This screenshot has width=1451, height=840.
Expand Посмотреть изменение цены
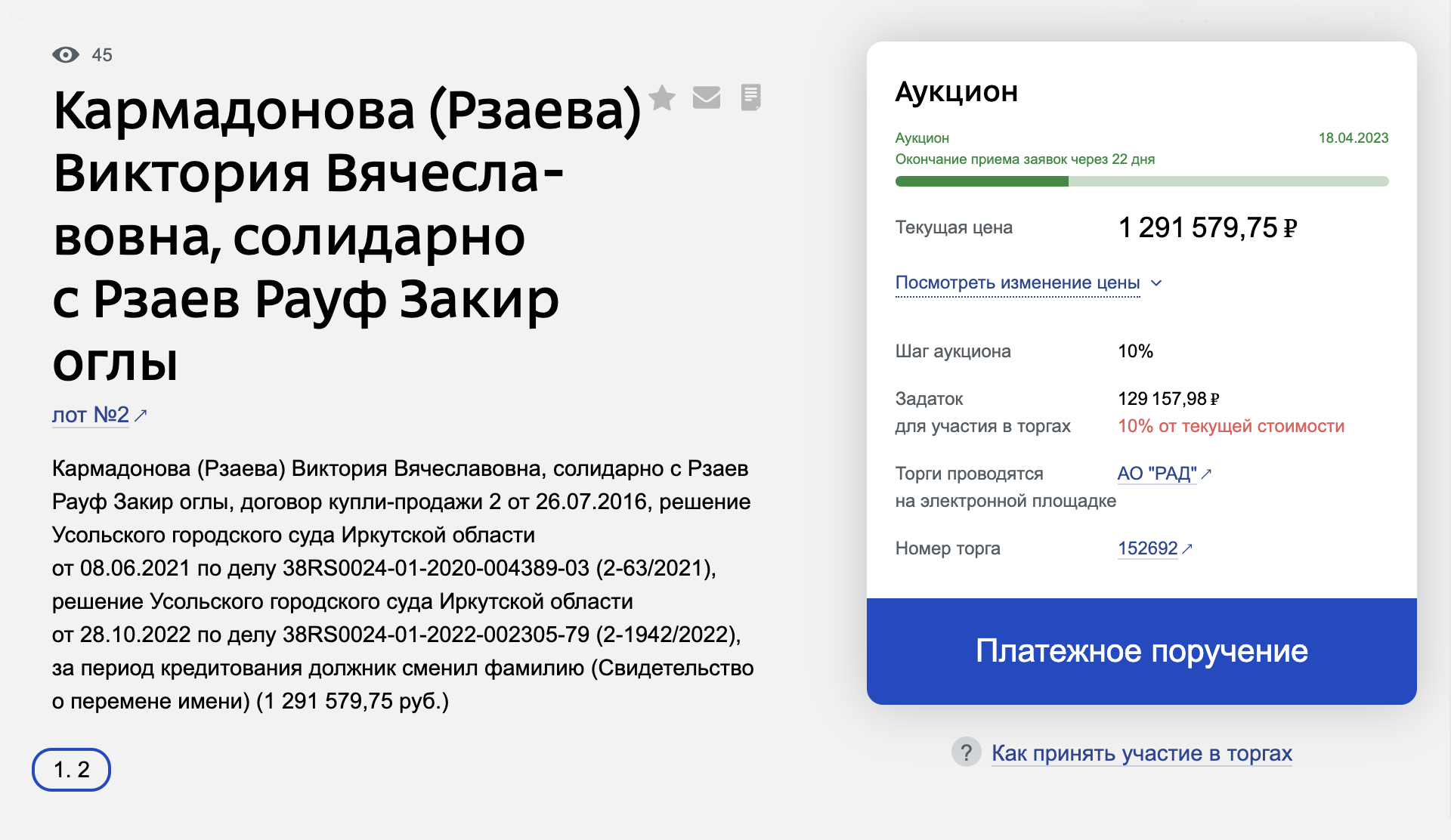(1017, 283)
